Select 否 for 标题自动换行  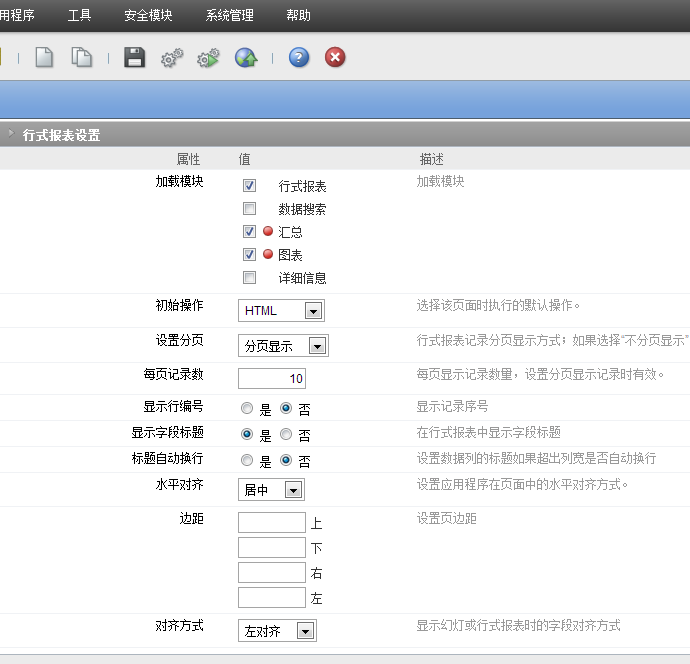[x=286, y=460]
